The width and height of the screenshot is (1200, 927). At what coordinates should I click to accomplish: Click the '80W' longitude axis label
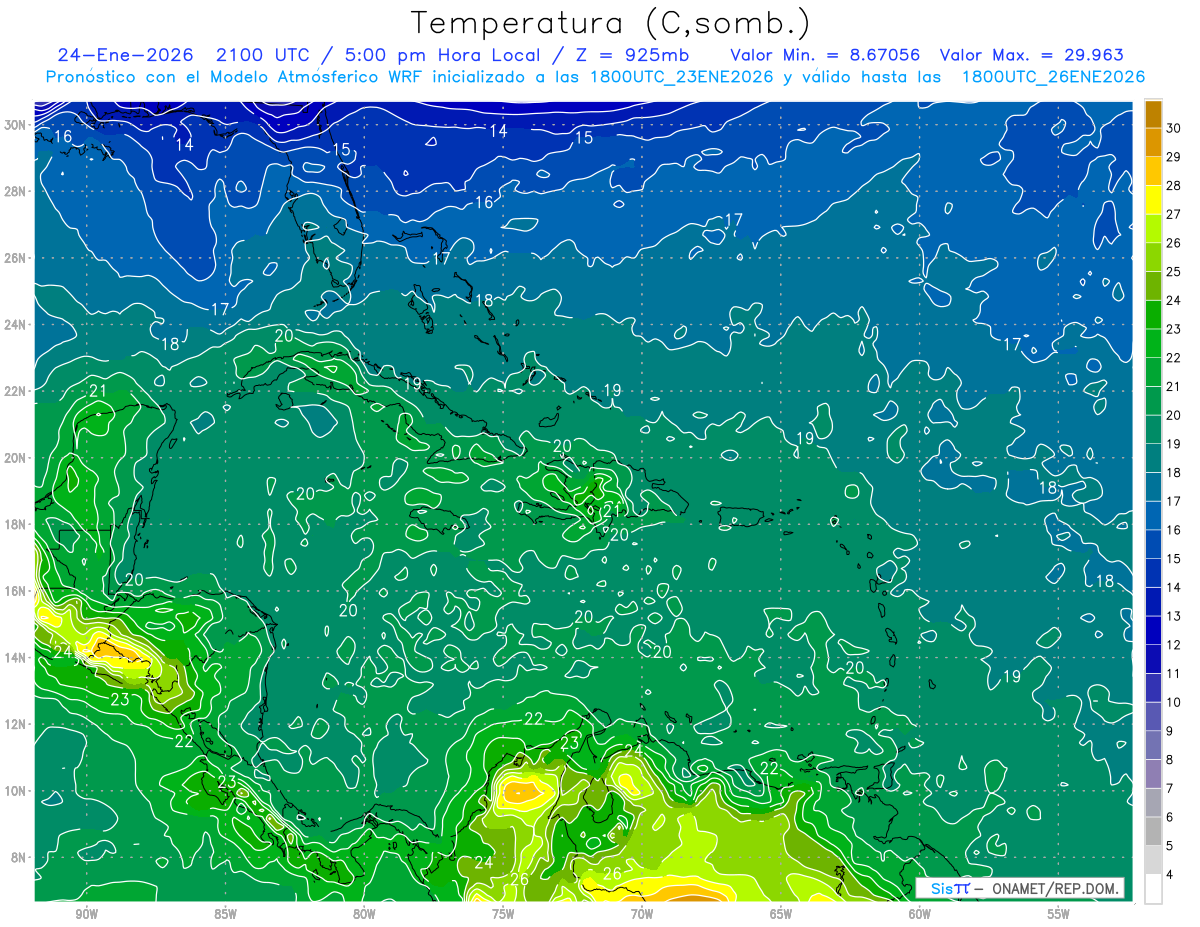click(364, 914)
